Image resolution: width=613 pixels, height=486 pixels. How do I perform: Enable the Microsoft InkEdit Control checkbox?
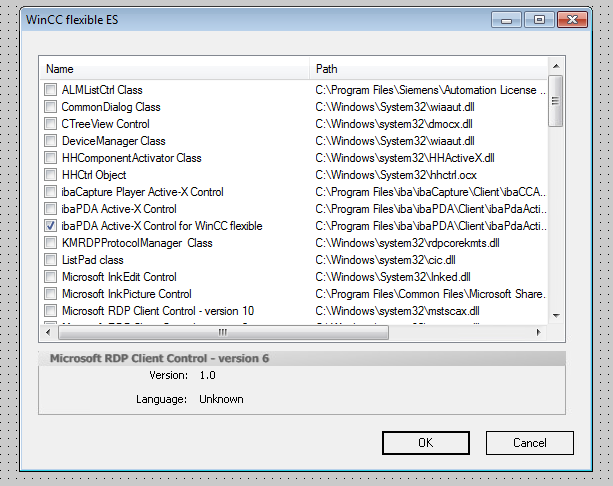click(x=50, y=277)
